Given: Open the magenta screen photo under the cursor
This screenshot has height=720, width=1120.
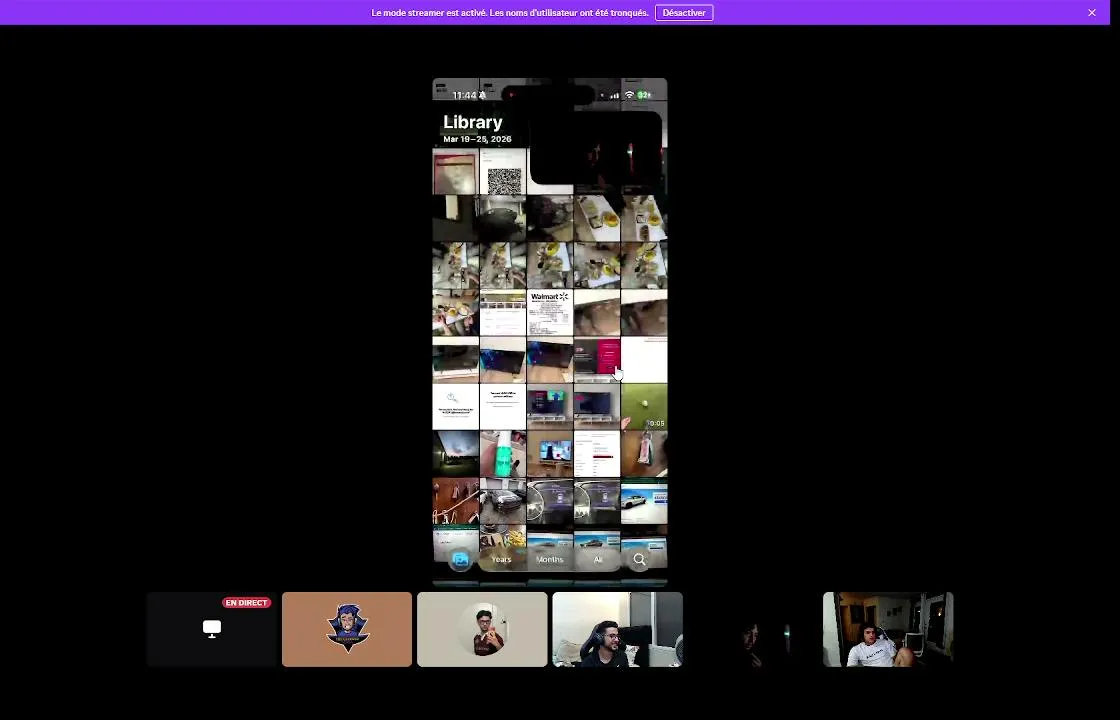Looking at the screenshot, I should click(597, 360).
